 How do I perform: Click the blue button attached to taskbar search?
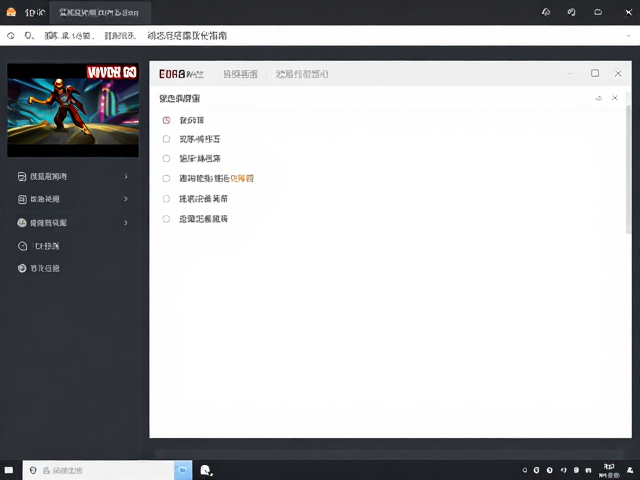(x=183, y=470)
